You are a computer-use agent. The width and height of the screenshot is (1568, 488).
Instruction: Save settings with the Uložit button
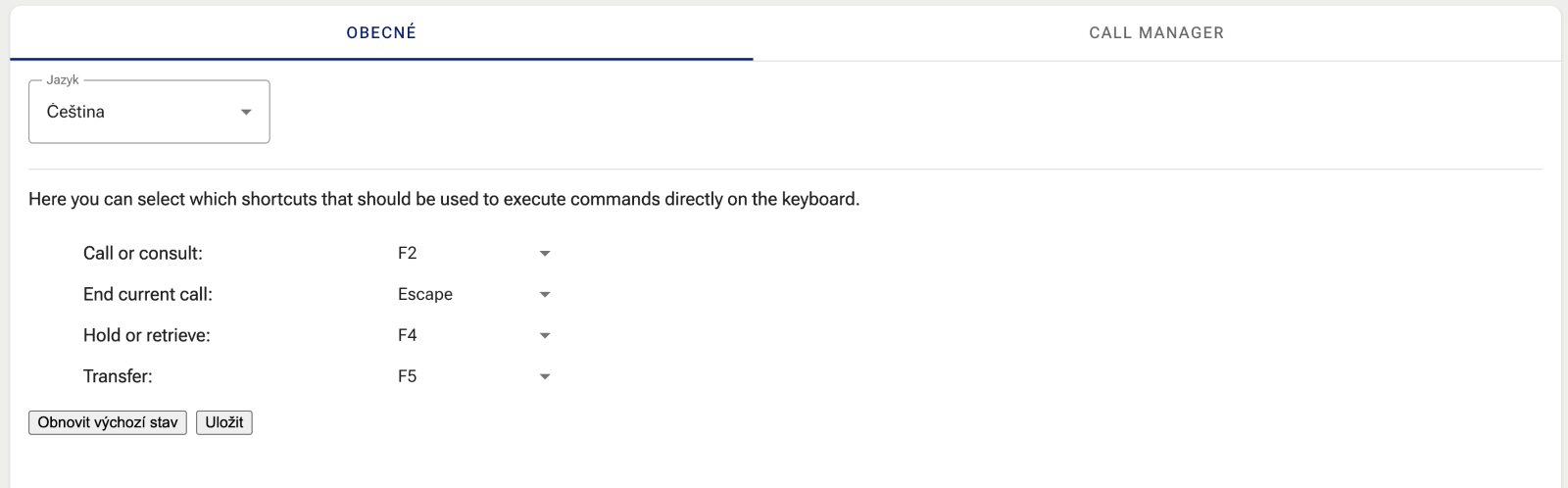(224, 422)
